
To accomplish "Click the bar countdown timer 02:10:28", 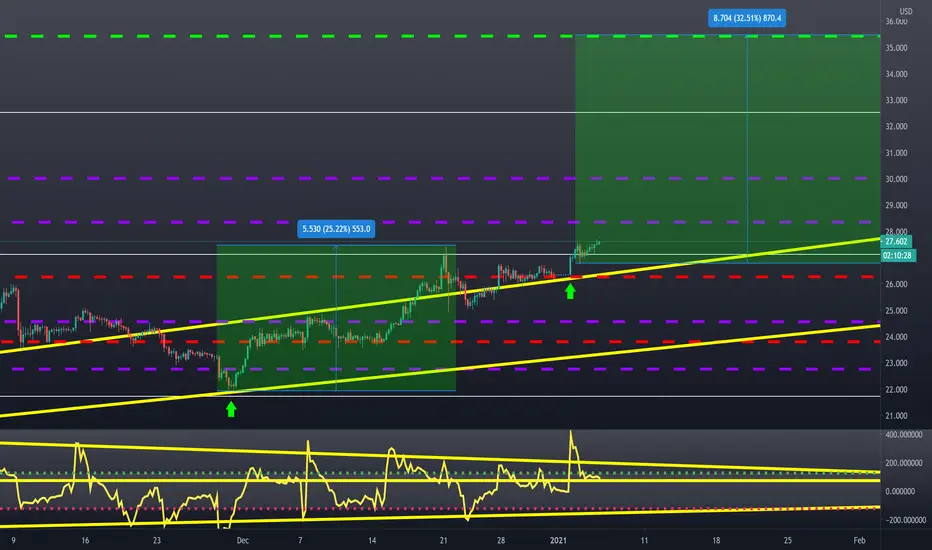I will [x=898, y=256].
